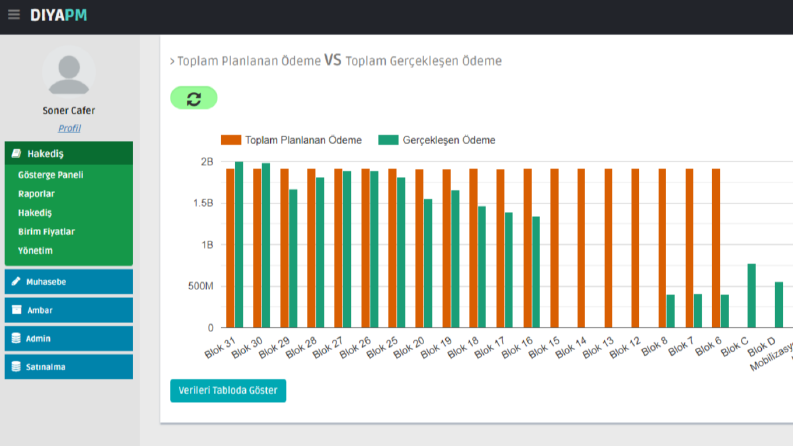Click the Muhasebe pencil icon
This screenshot has width=793, height=446.
[16, 281]
